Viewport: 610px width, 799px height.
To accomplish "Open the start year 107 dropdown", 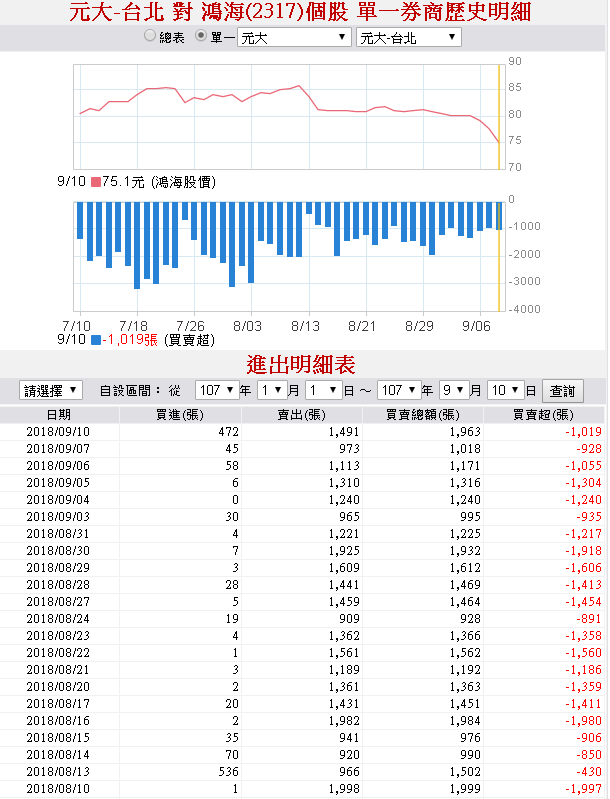I will pos(217,391).
